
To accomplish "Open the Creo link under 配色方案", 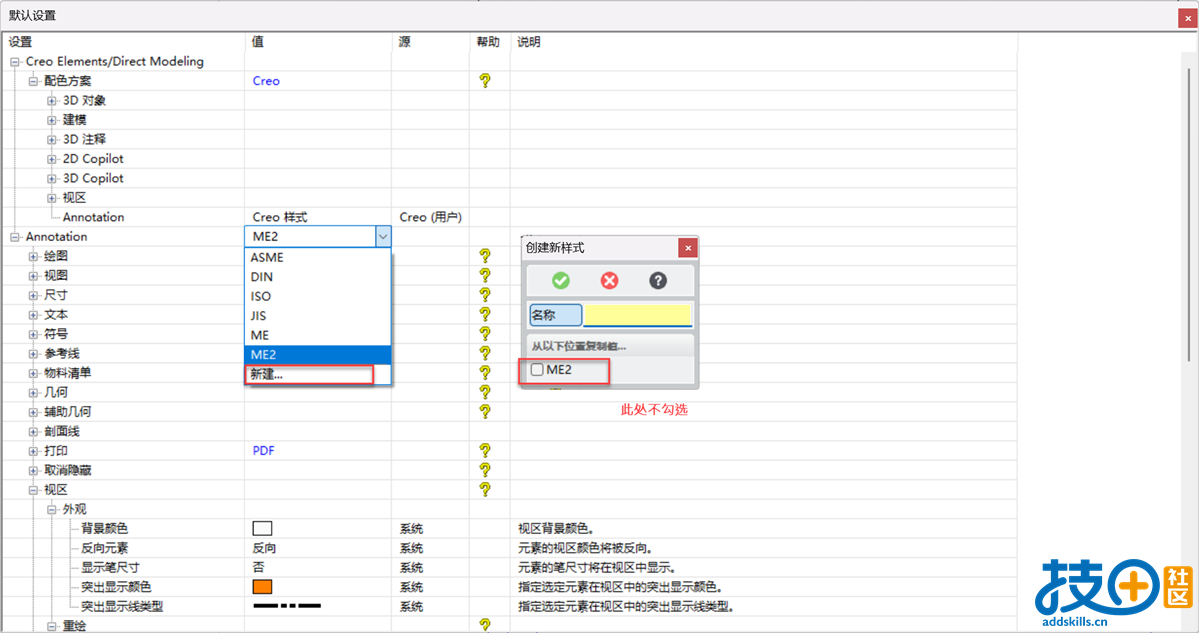I will click(264, 81).
